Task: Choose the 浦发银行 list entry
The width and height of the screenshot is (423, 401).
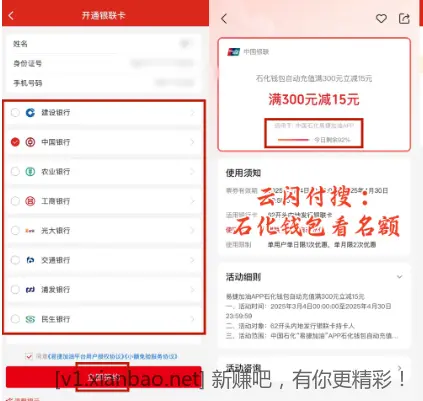Action: pos(104,289)
